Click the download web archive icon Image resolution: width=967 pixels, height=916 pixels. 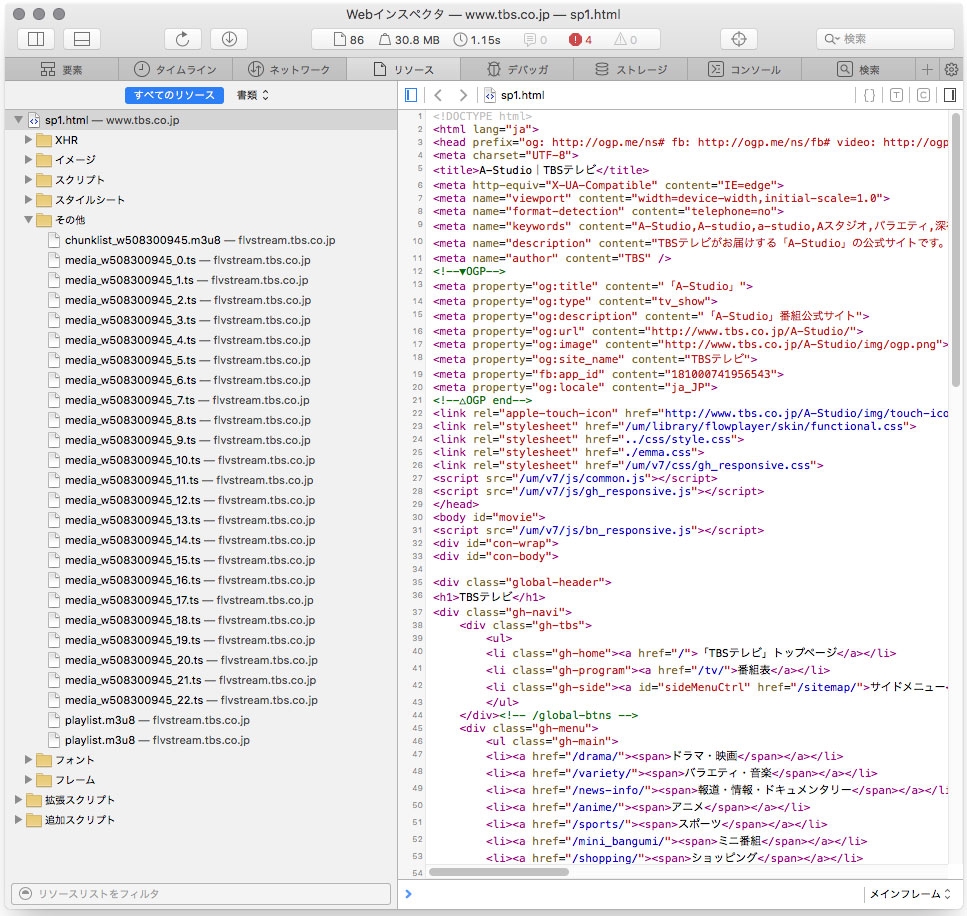[229, 39]
